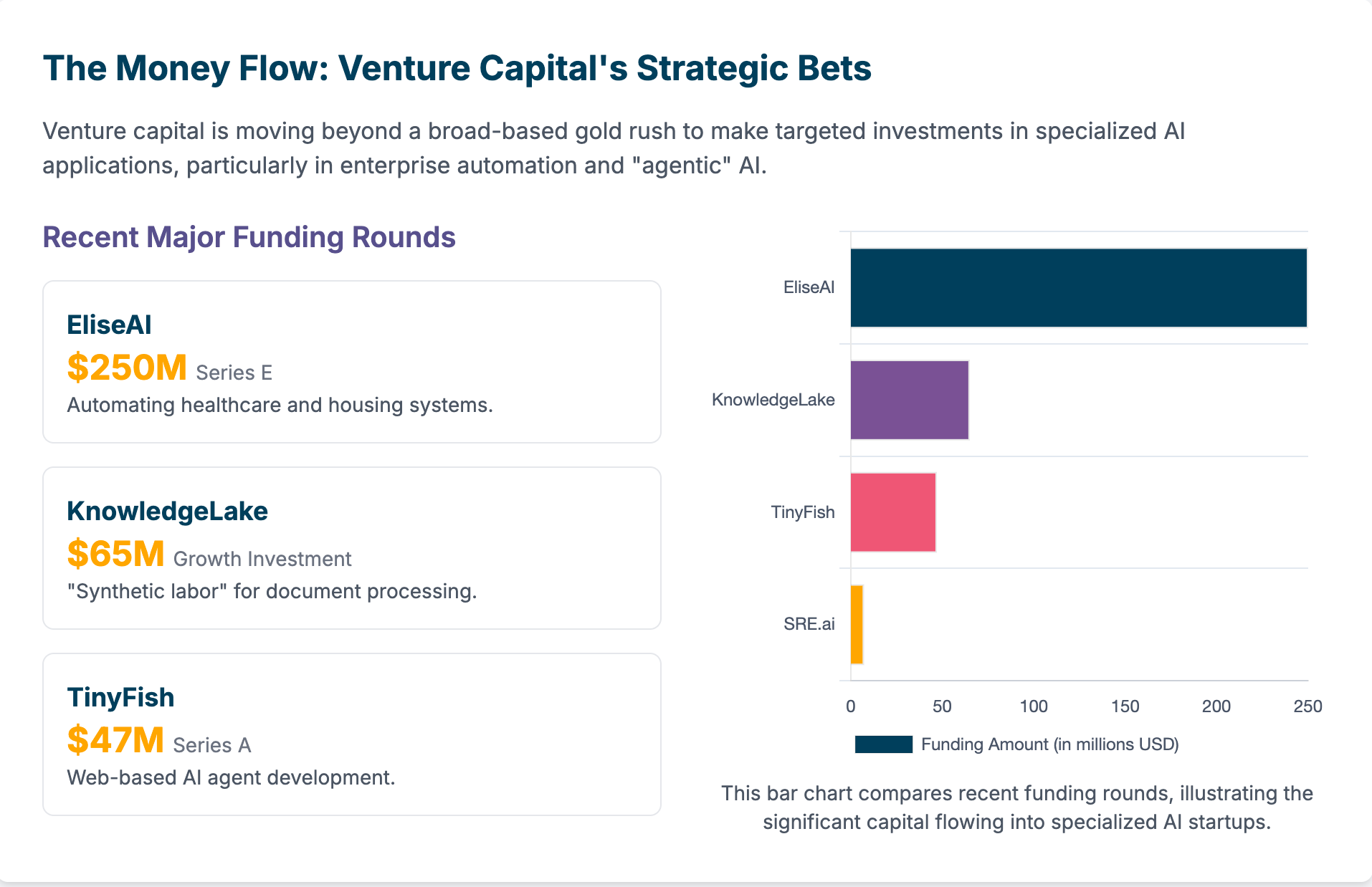
Task: Click the EliseAI dark blue chart bar
Action: pyautogui.click(x=1078, y=287)
